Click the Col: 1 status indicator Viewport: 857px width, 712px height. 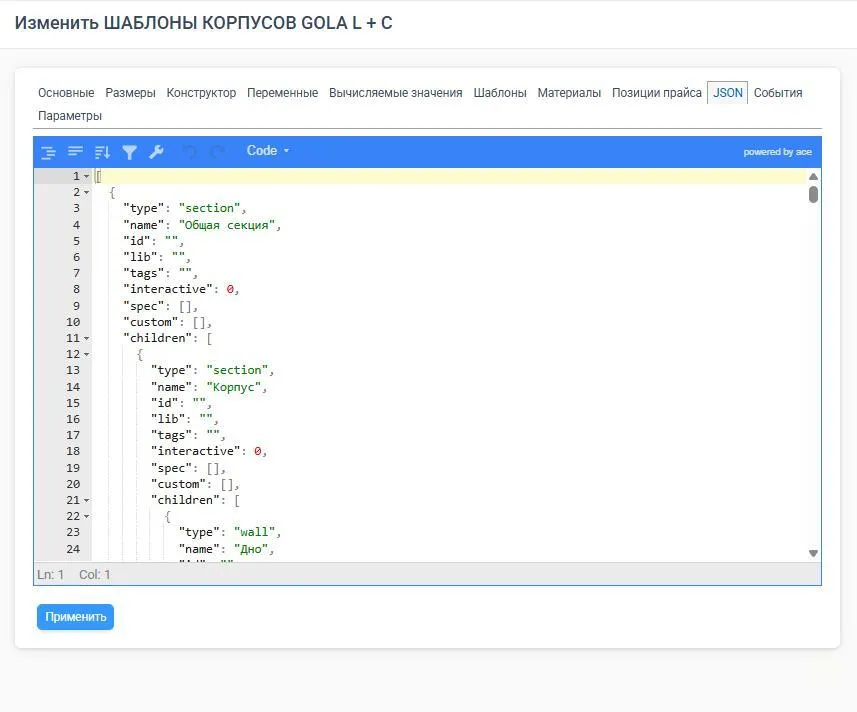(95, 575)
